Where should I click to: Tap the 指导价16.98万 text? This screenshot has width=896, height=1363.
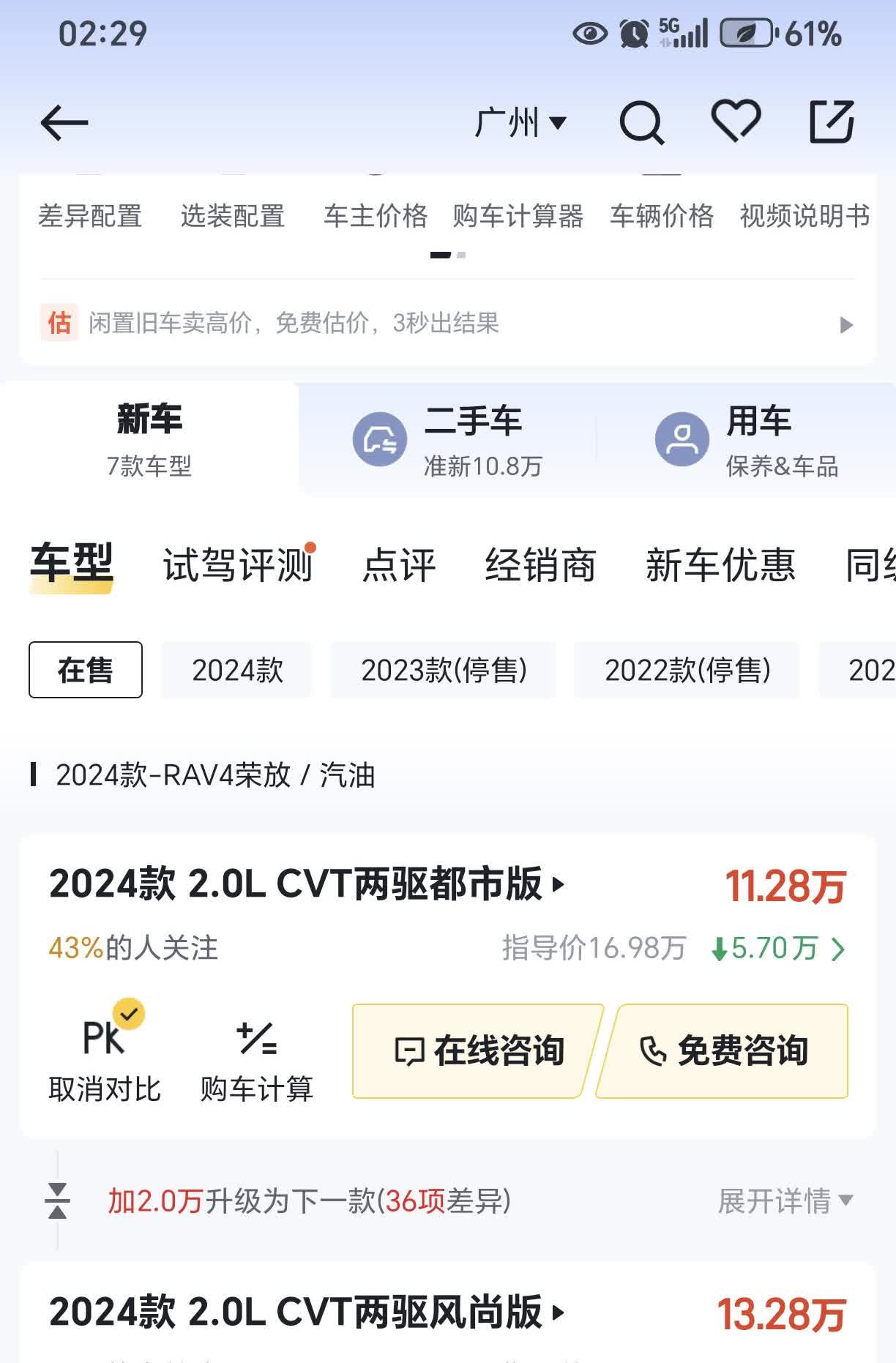pyautogui.click(x=594, y=949)
